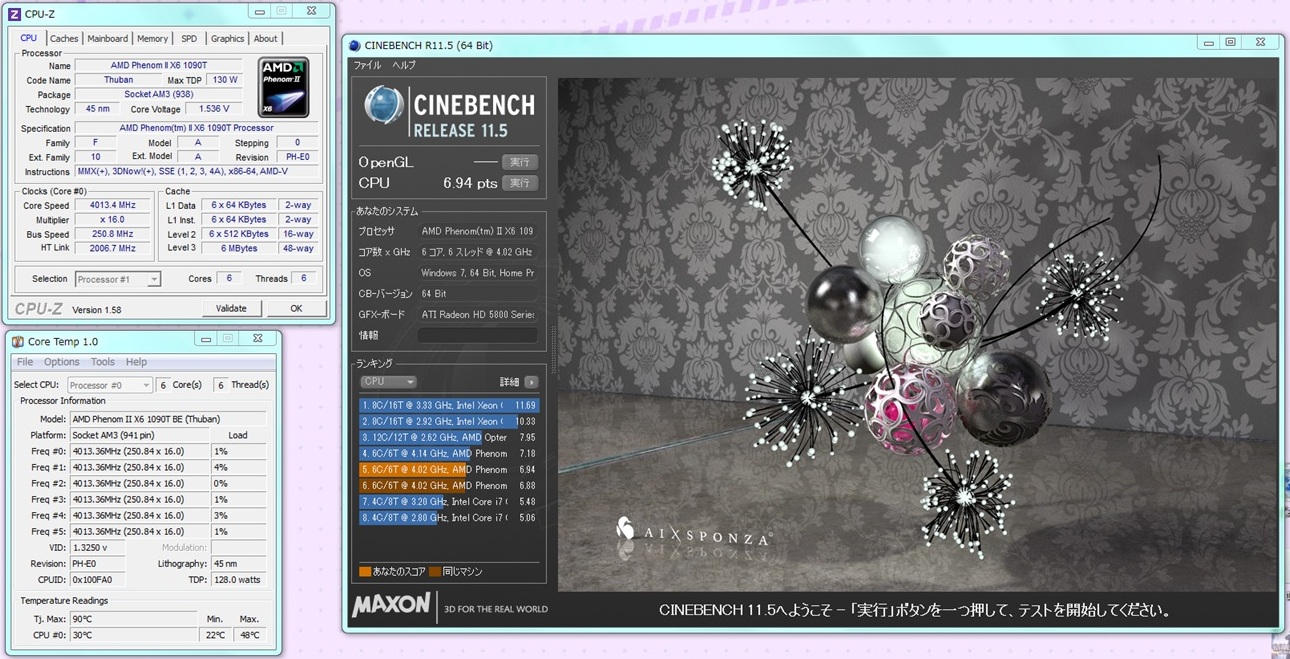Click the 情報 input field in CINEBENCH

click(478, 336)
